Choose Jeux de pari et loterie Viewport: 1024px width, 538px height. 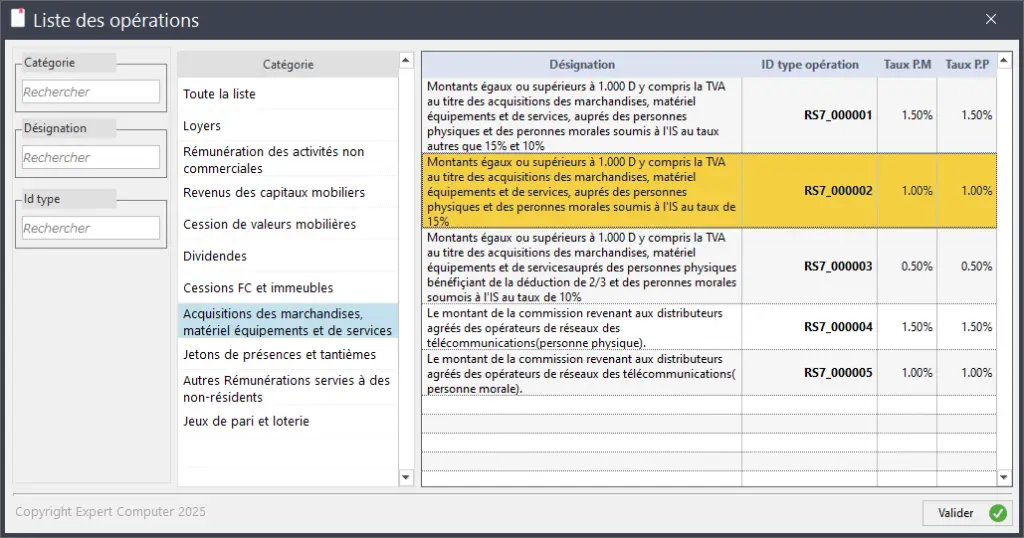[x=246, y=421]
